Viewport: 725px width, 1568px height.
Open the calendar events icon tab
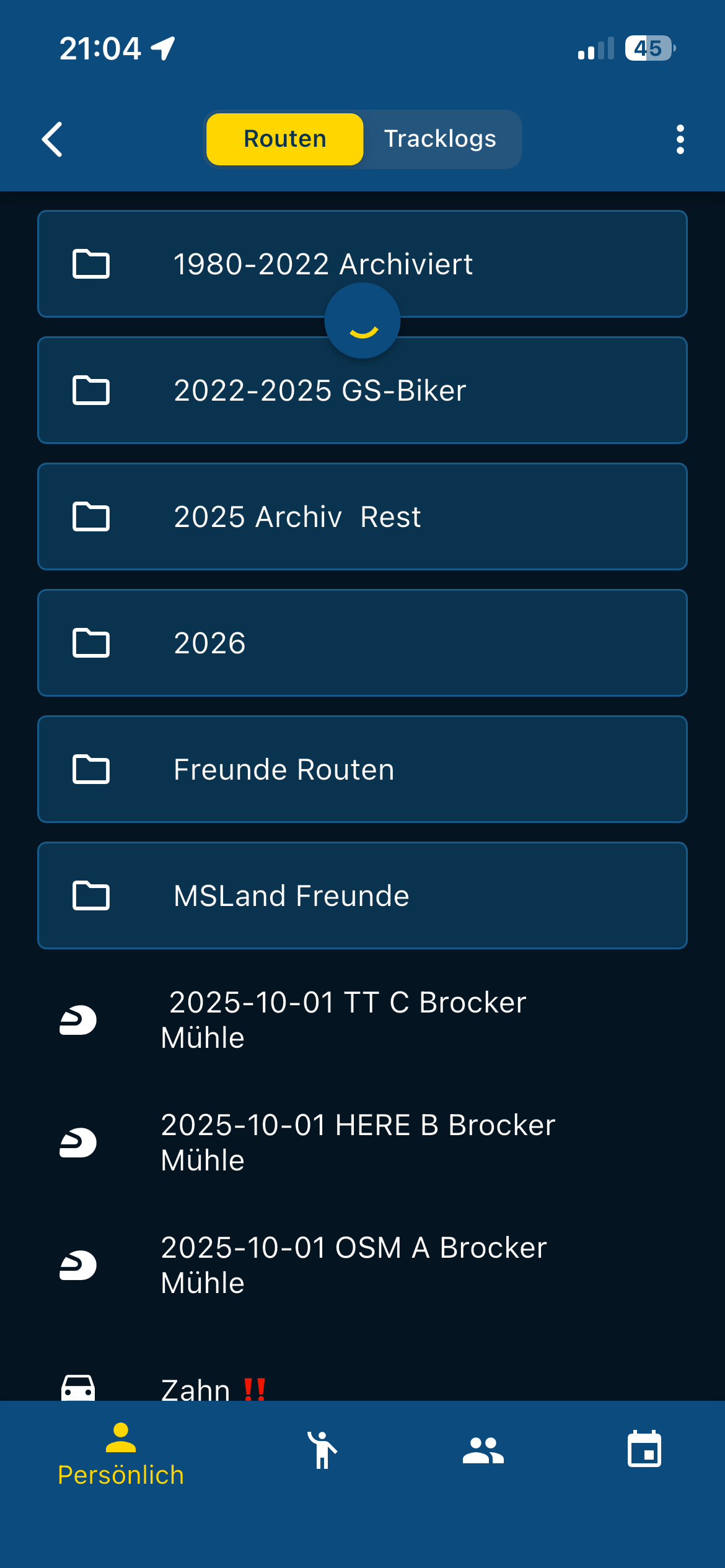click(644, 1450)
